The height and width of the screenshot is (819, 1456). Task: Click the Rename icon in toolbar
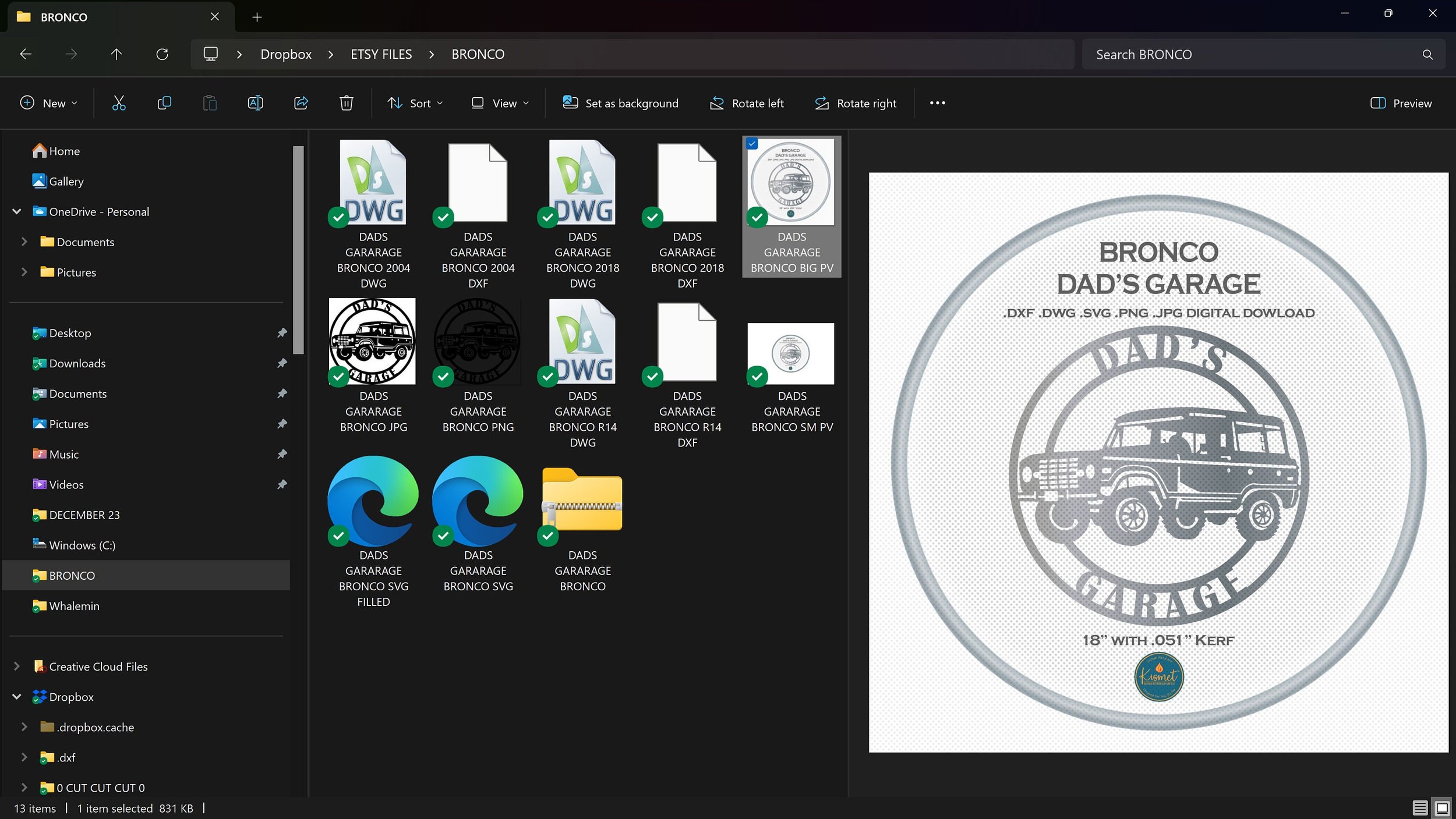point(255,103)
